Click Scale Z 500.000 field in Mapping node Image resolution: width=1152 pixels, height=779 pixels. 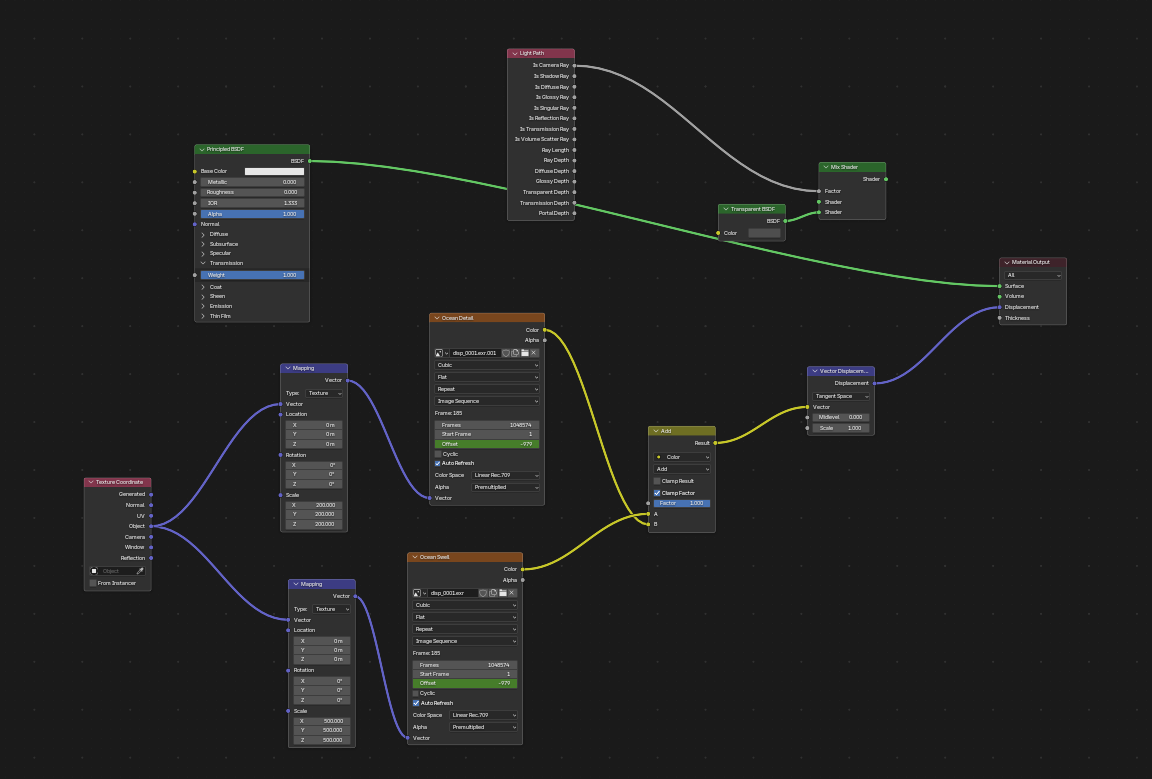(322, 739)
